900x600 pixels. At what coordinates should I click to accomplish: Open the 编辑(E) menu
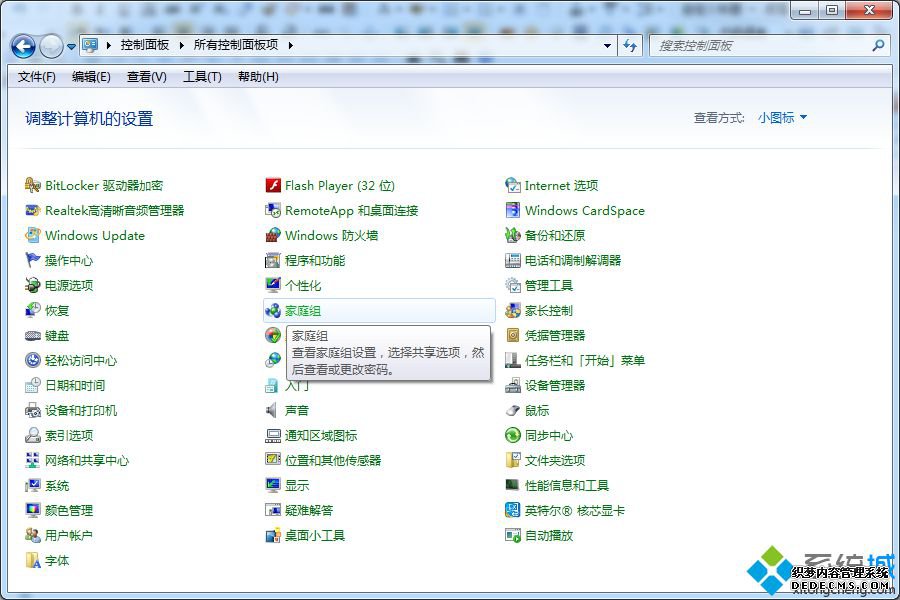pos(91,77)
